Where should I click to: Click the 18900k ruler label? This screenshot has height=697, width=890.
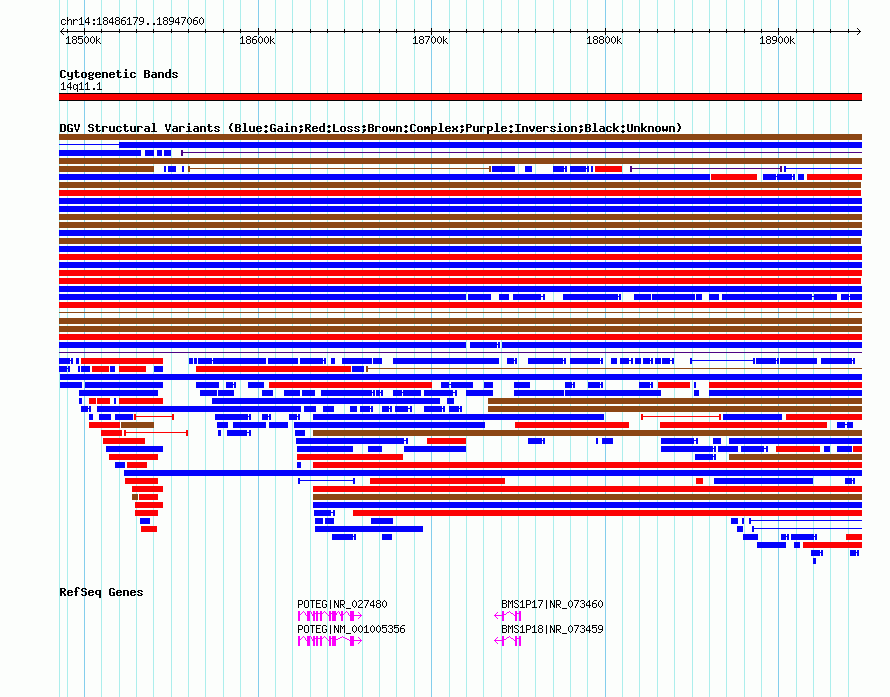[x=777, y=40]
